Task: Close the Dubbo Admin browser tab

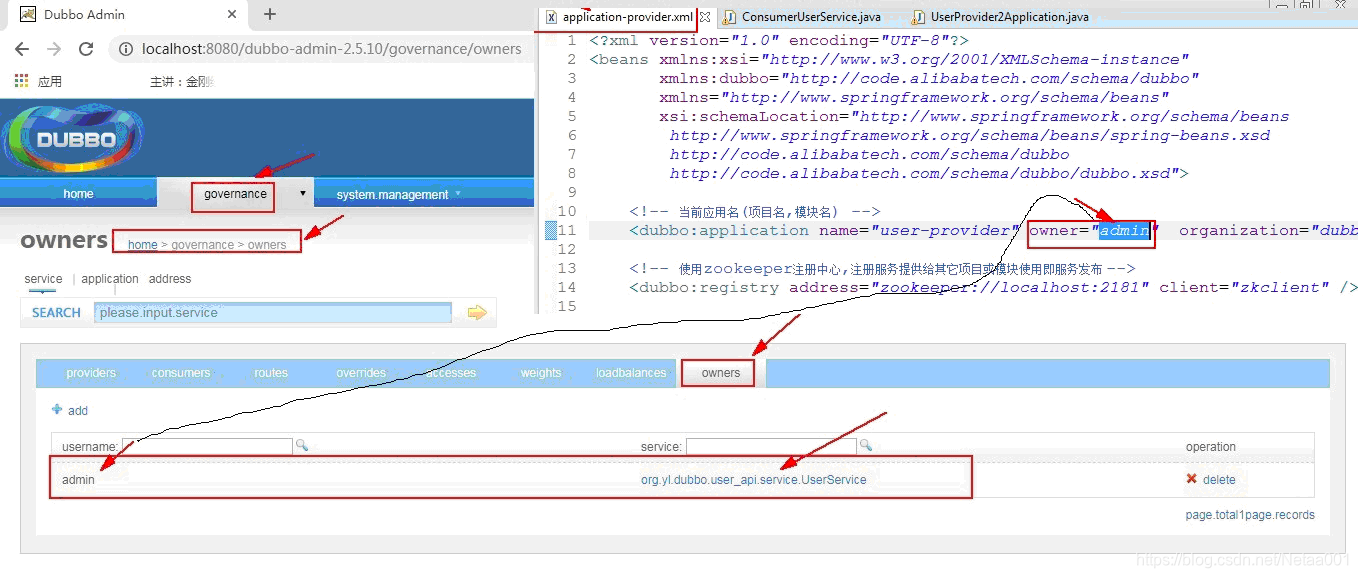Action: tap(232, 15)
